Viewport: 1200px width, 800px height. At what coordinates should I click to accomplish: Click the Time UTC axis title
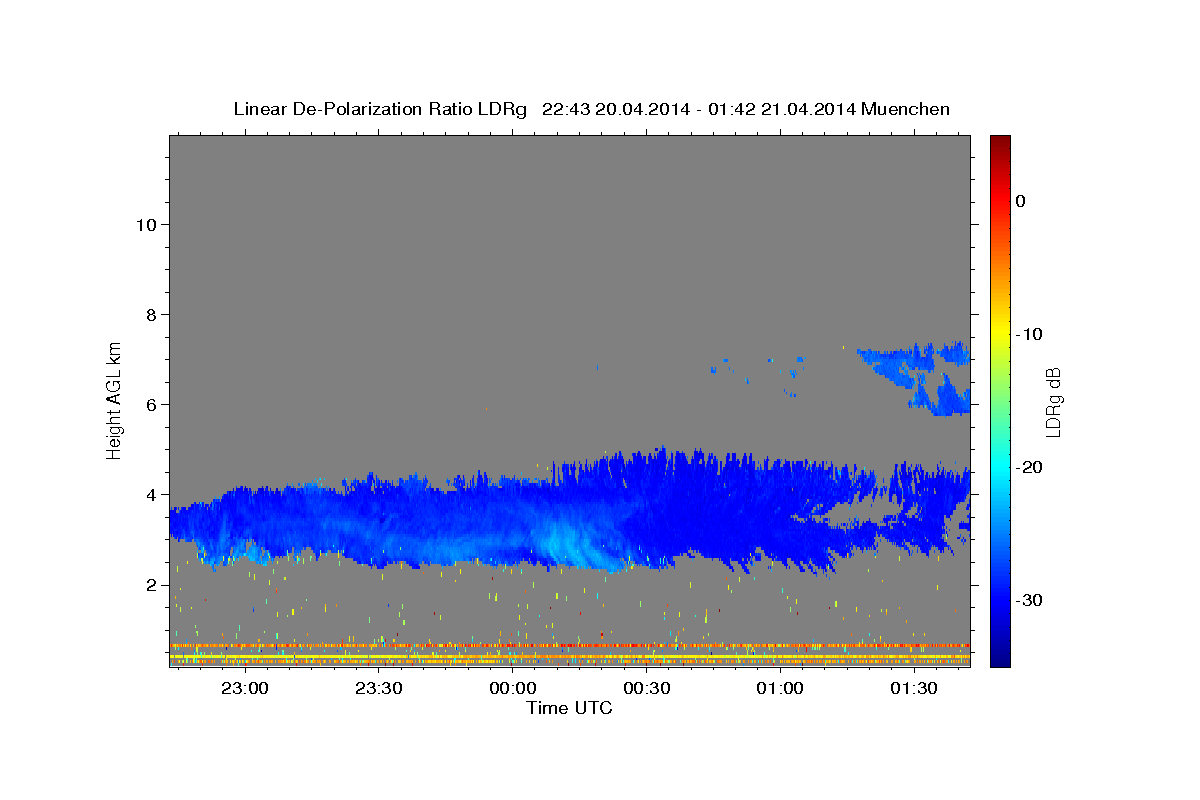point(569,708)
